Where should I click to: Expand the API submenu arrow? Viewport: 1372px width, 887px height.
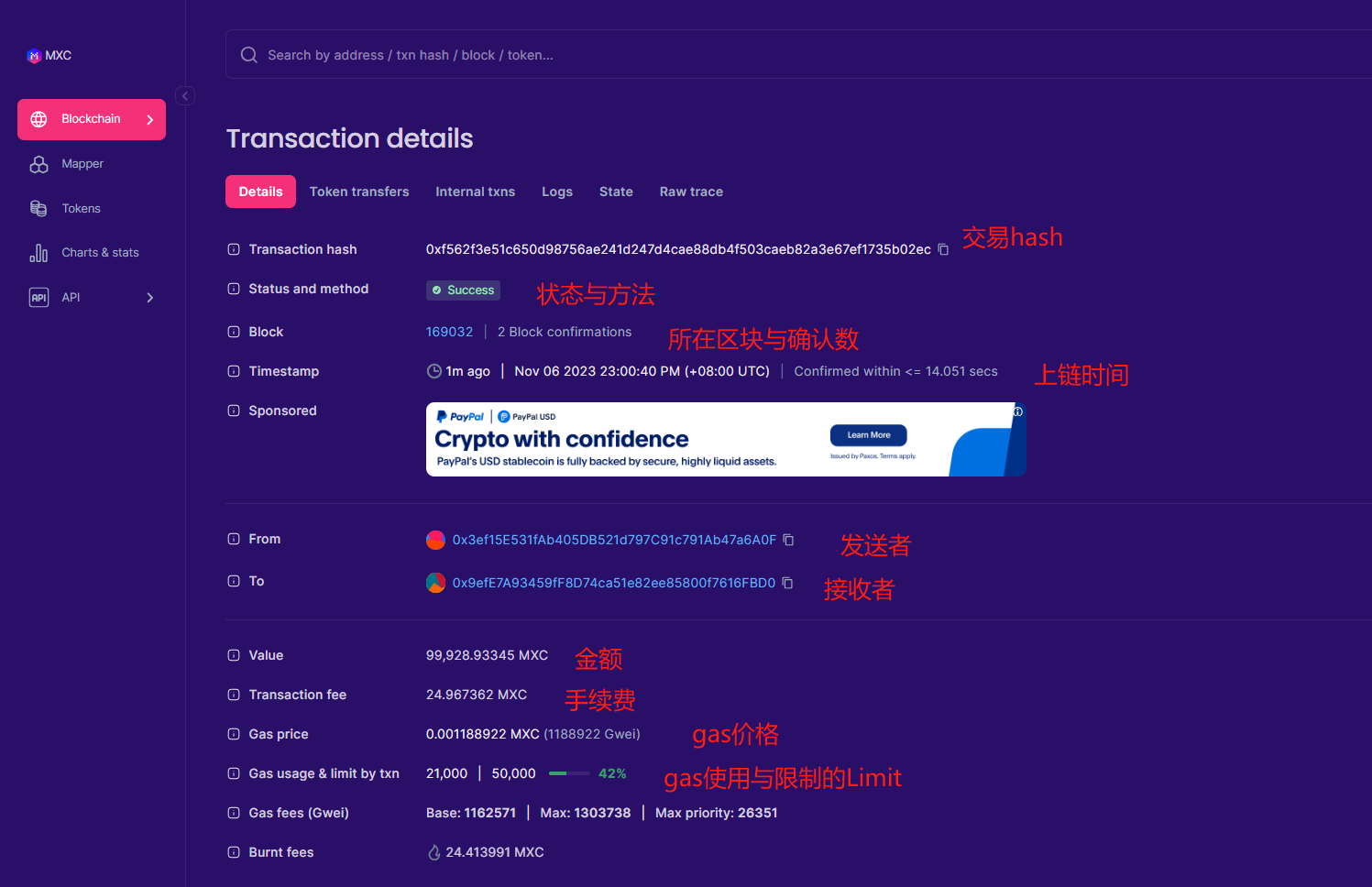150,298
